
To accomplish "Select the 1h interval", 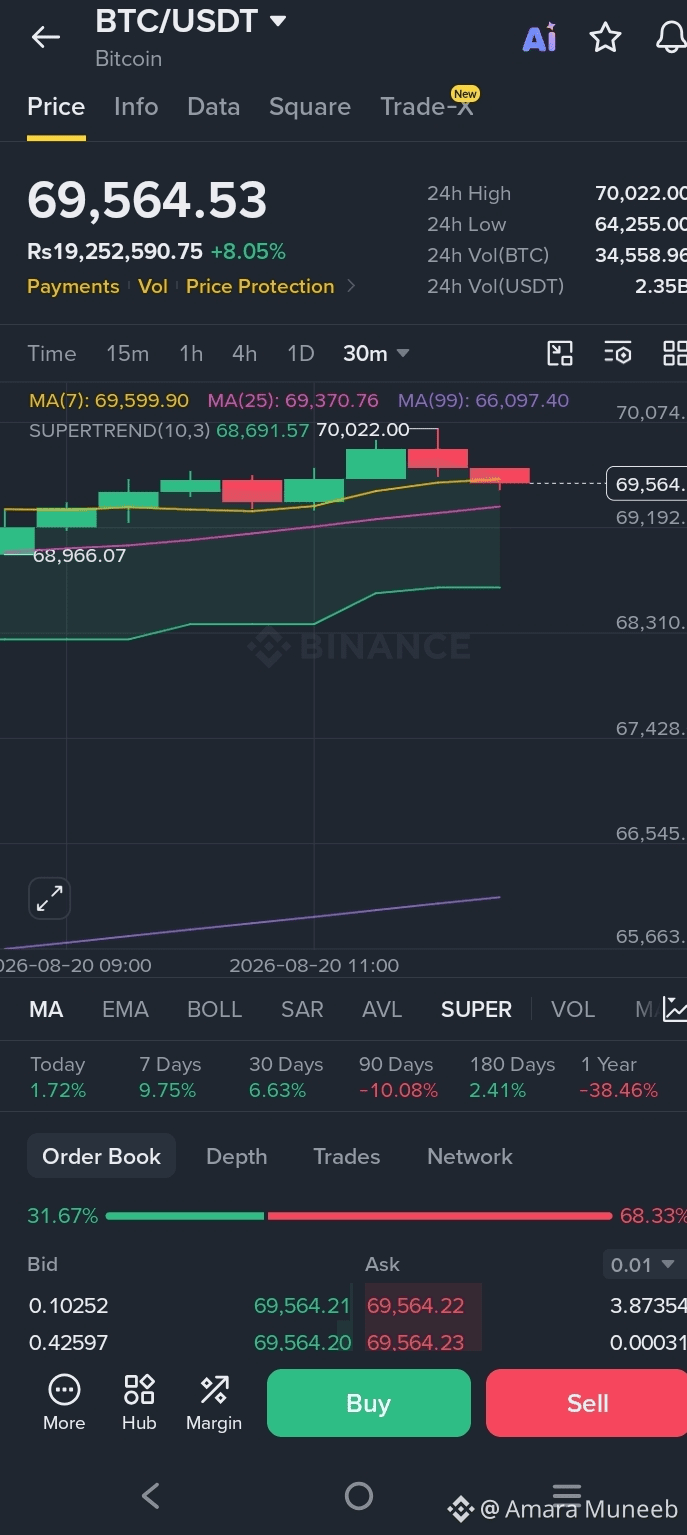I will click(x=191, y=353).
